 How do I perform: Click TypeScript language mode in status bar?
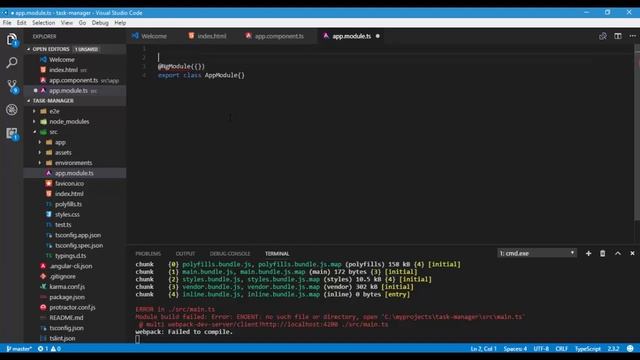(587, 349)
